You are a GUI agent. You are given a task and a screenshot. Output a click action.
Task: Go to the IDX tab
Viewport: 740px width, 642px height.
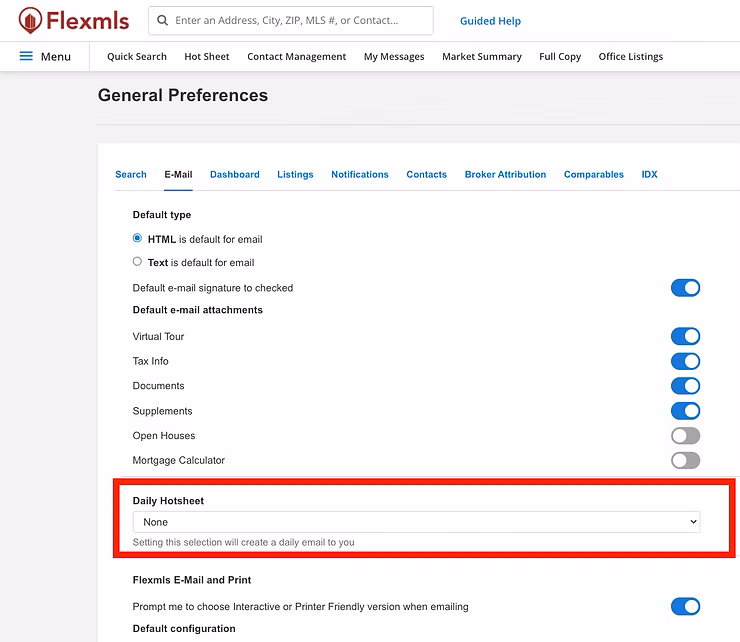[x=649, y=174]
